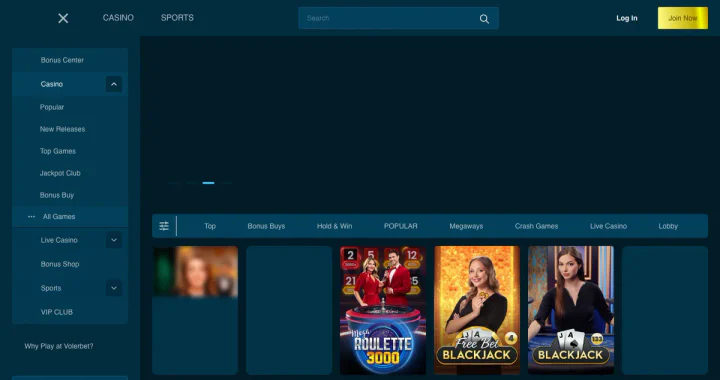Screen dimensions: 720x380
Task: Open the game filter settings icon
Action: [x=164, y=226]
